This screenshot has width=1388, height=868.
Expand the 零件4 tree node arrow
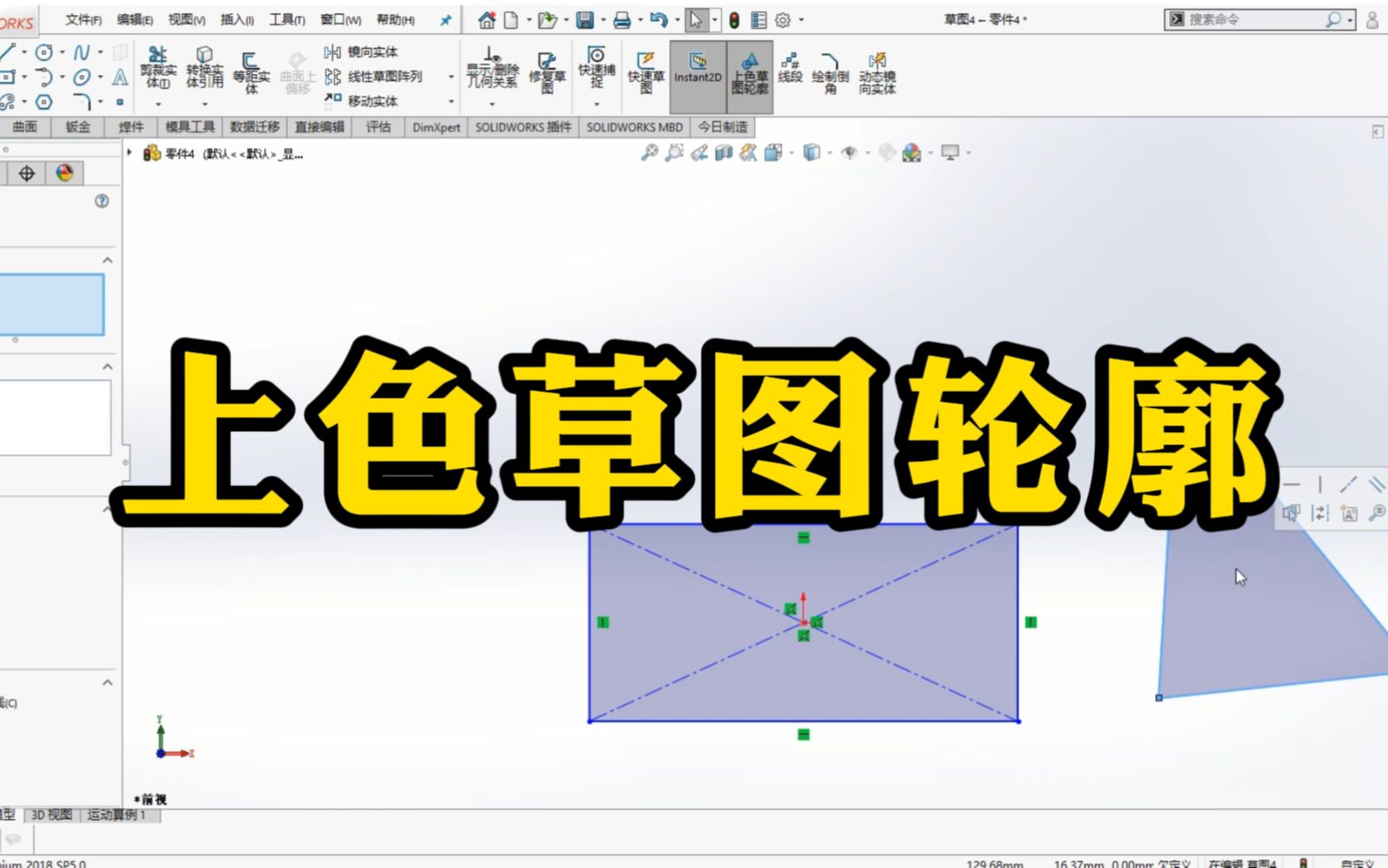[x=130, y=152]
